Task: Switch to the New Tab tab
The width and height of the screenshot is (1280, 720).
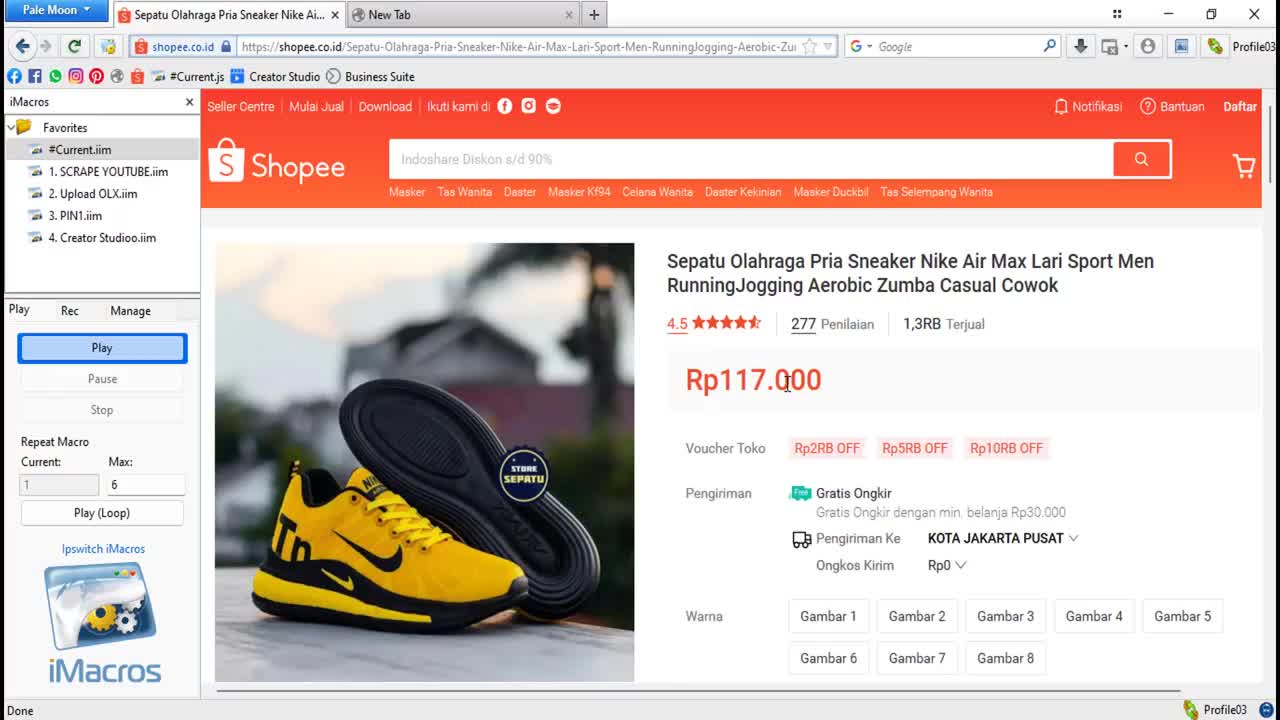Action: 463,15
